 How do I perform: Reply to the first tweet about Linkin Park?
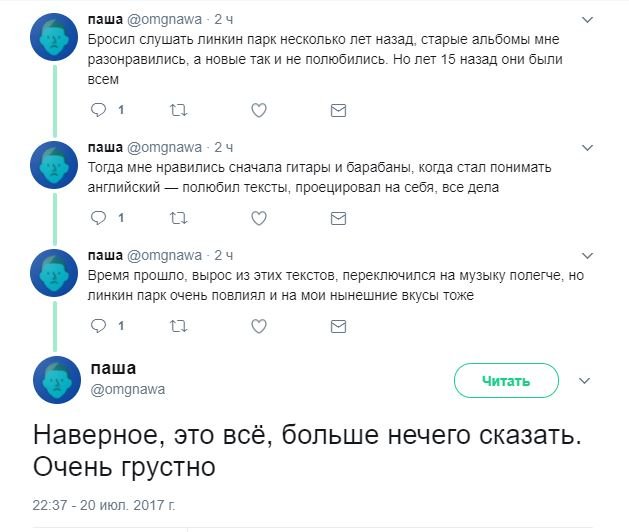(99, 110)
